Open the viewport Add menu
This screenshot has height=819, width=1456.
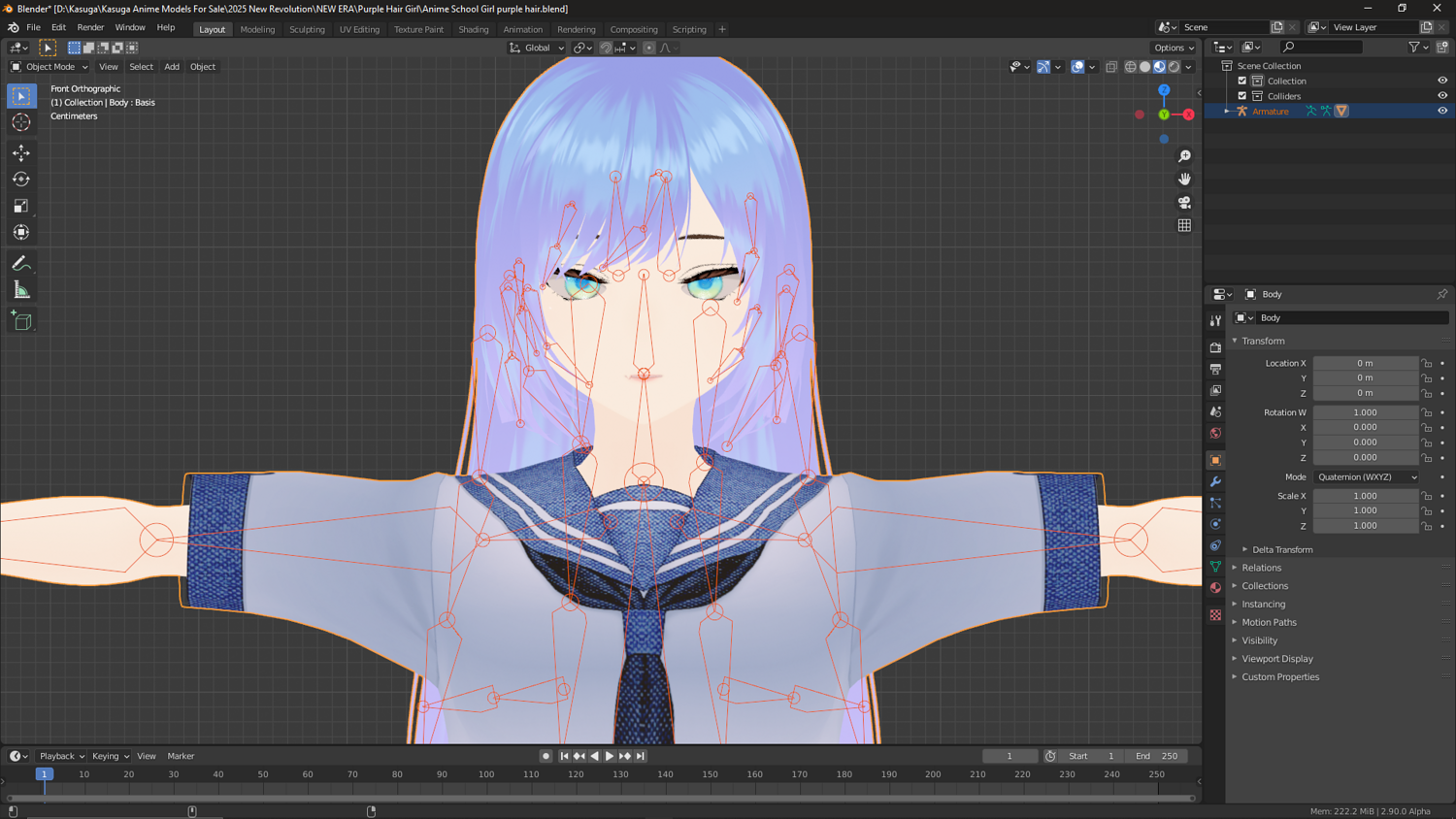[172, 67]
